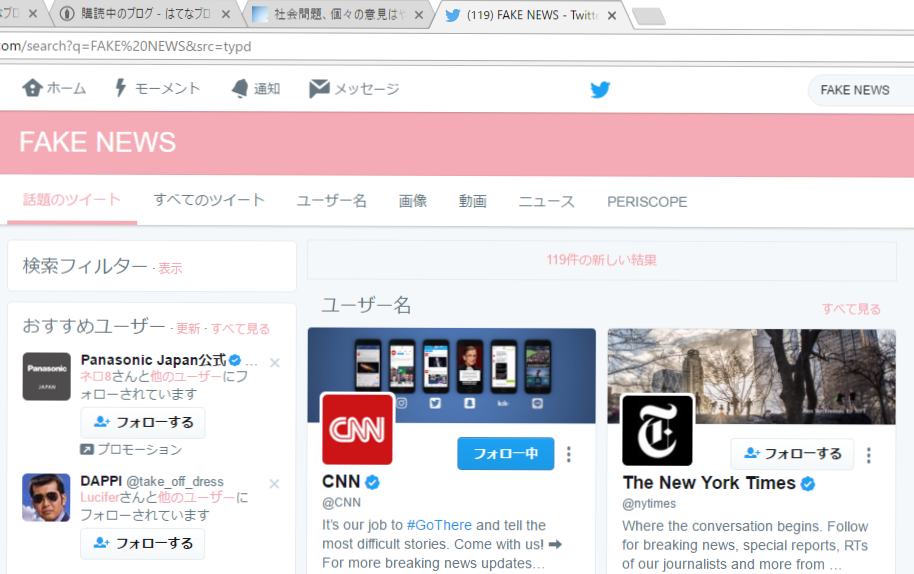914x574 pixels.
Task: Load 119件の新しい結果 new results bar
Action: 602,260
